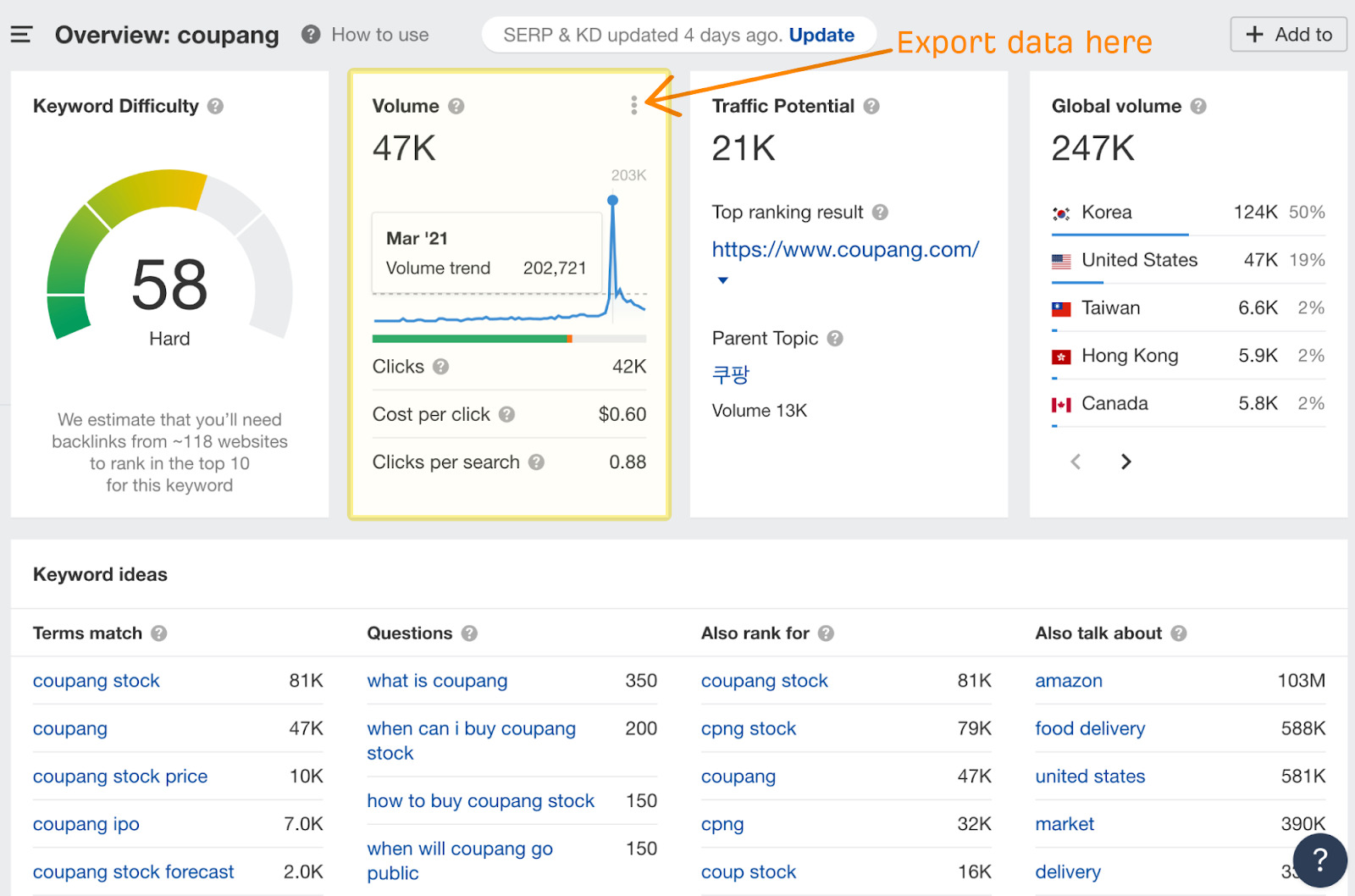The width and height of the screenshot is (1355, 896).
Task: Click the Mar '21 spike on the volume chart
Action: coord(613,200)
